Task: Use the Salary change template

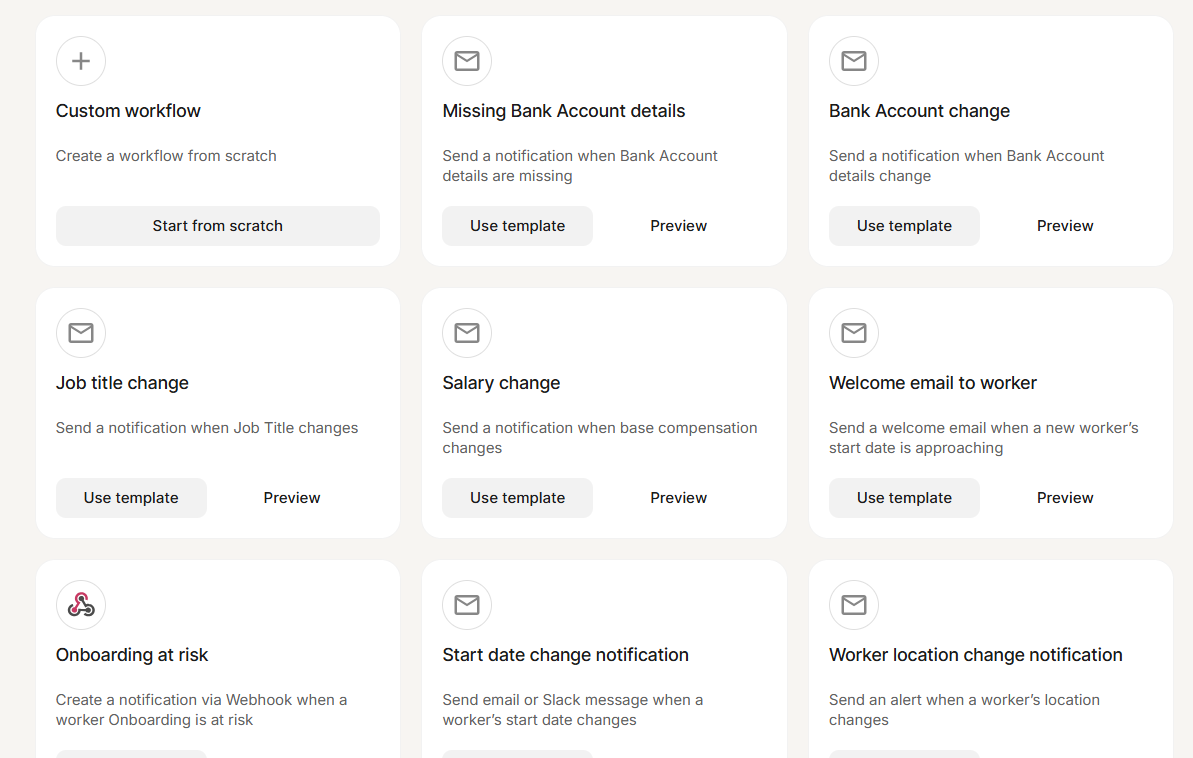Action: click(517, 497)
